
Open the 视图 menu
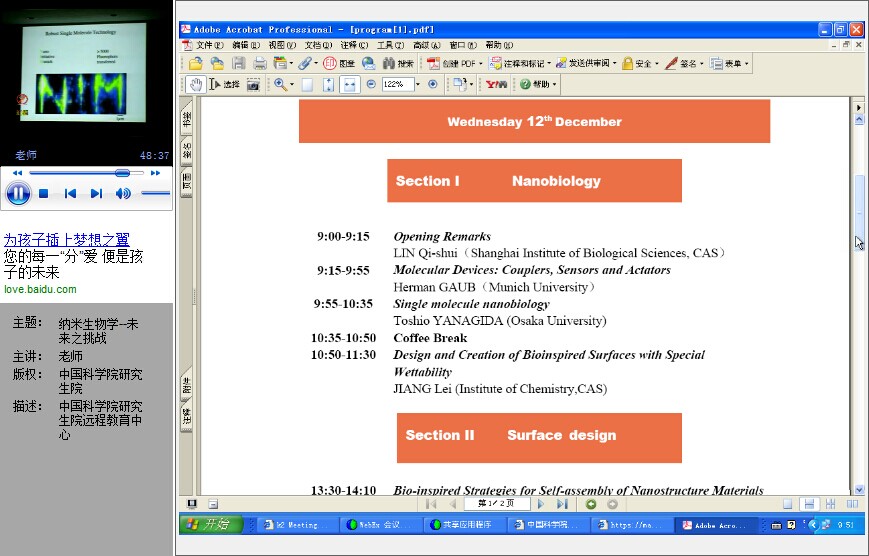(282, 45)
